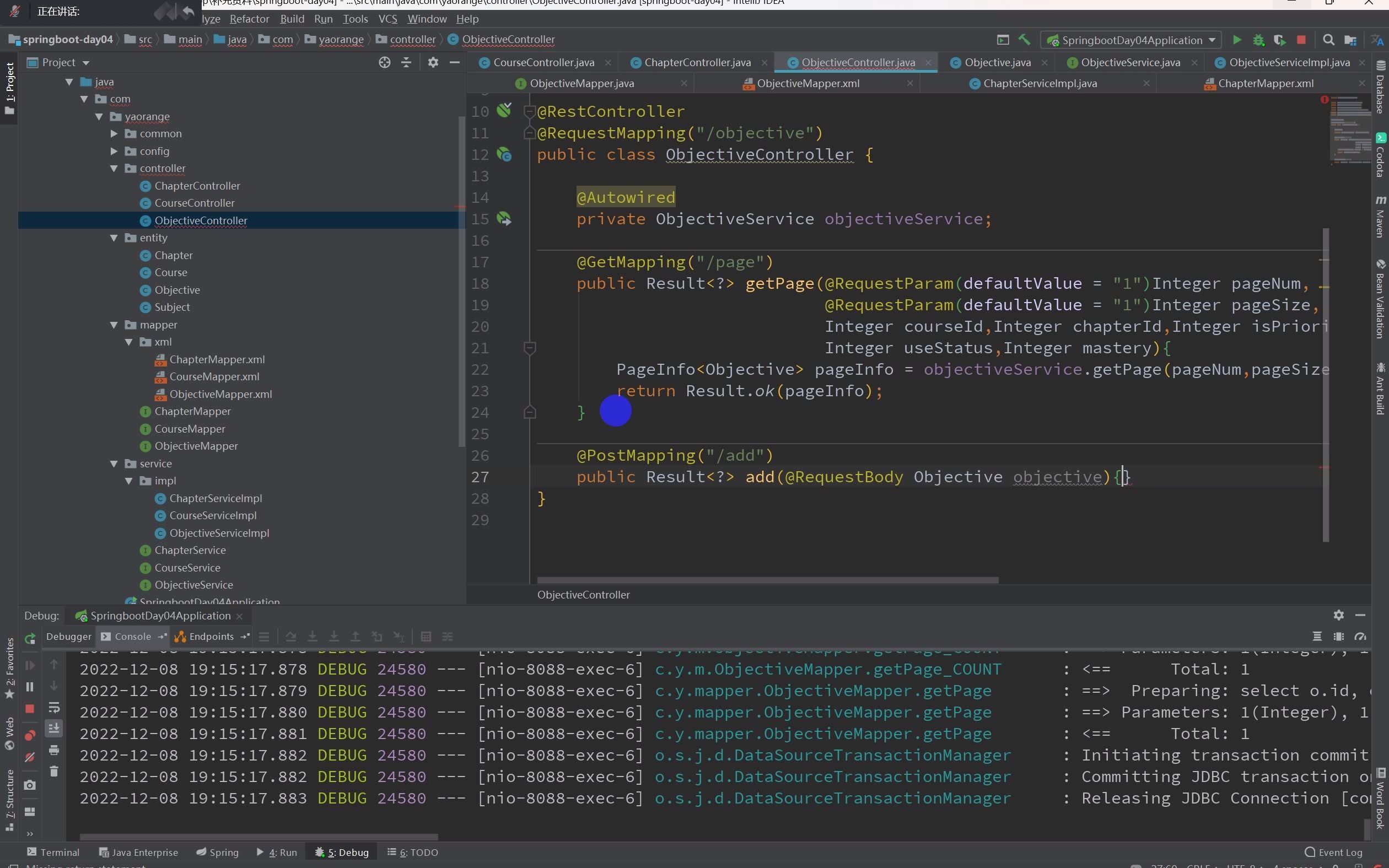The width and height of the screenshot is (1389, 868).
Task: Click the Stop debug process icon
Action: 28,708
